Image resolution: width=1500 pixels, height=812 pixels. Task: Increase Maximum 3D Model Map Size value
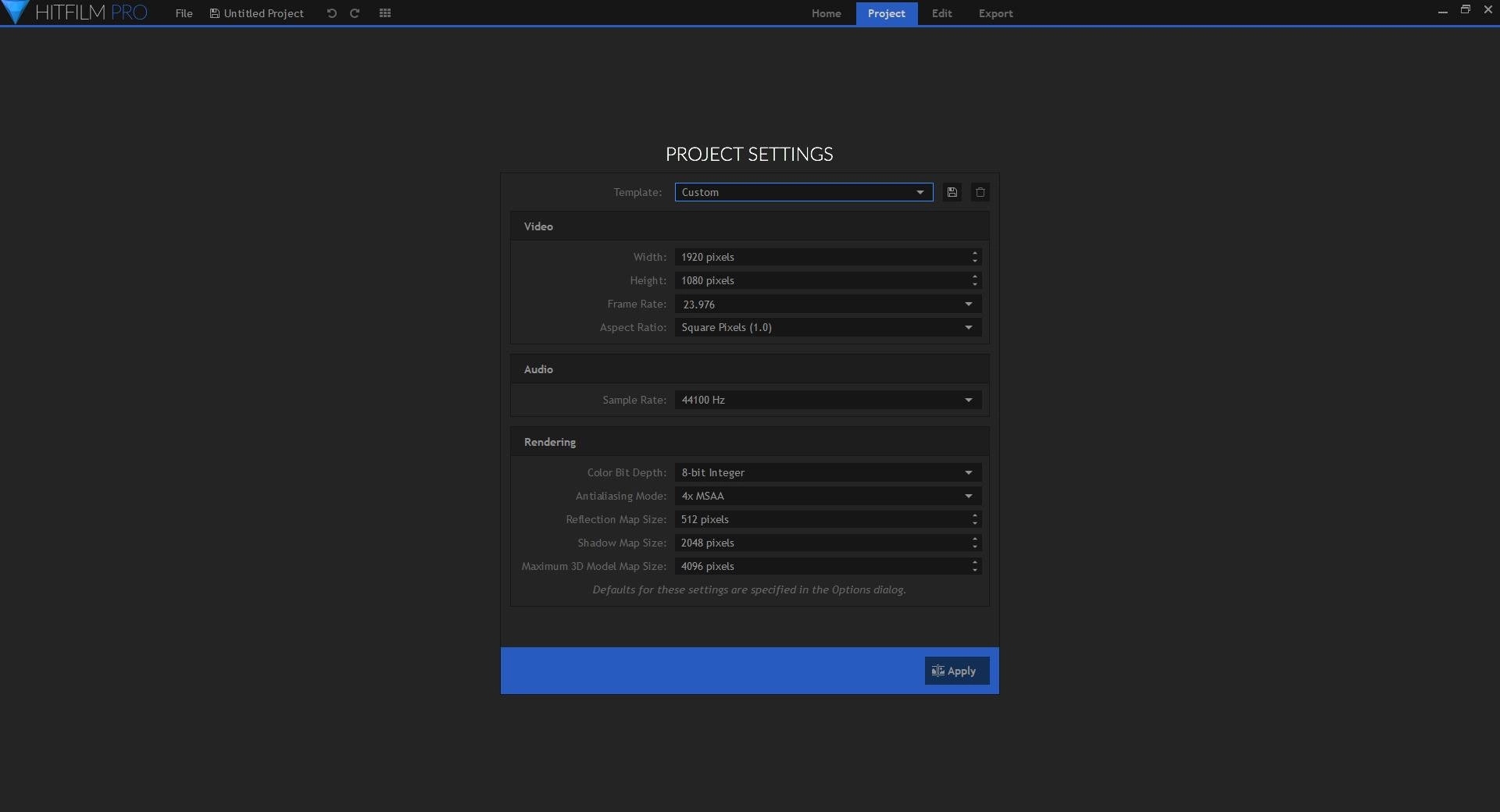[975, 562]
